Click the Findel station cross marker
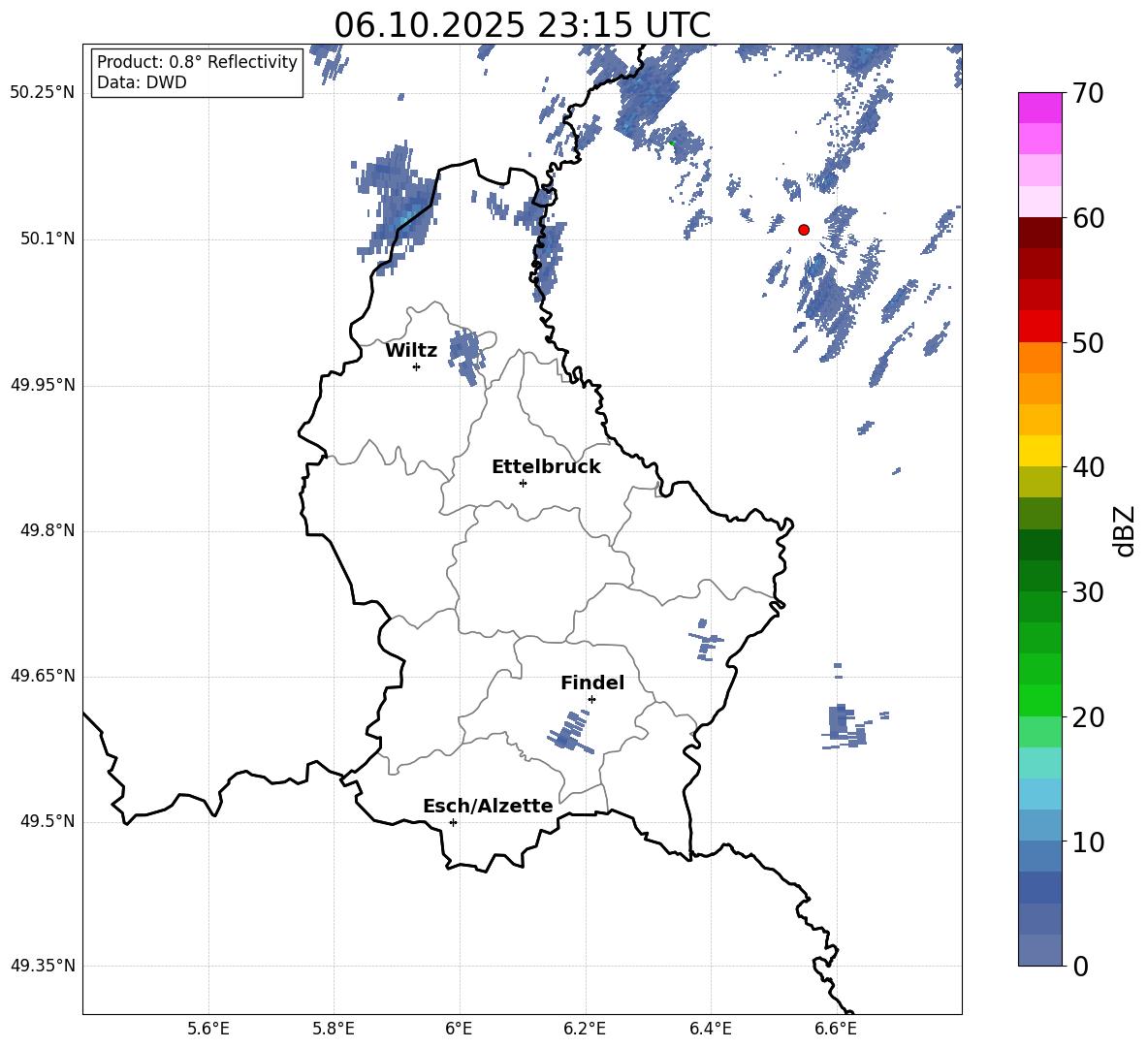1148x1048 pixels. [x=591, y=700]
